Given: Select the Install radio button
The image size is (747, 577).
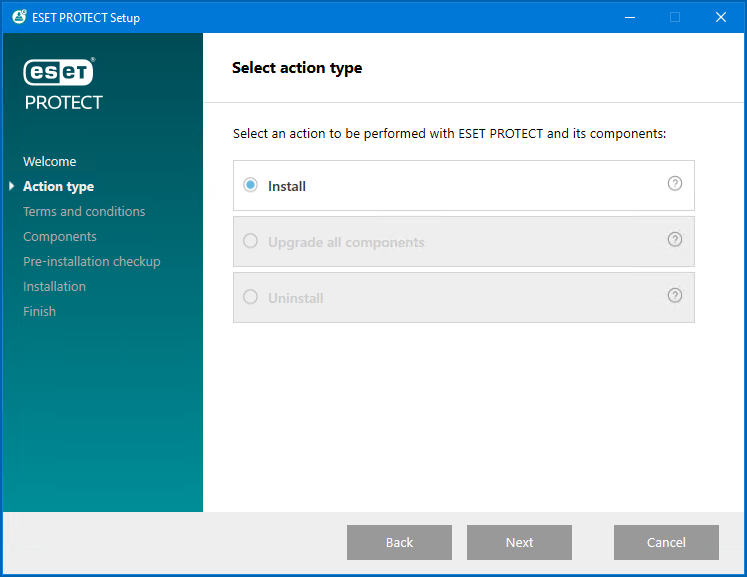Looking at the screenshot, I should point(250,186).
